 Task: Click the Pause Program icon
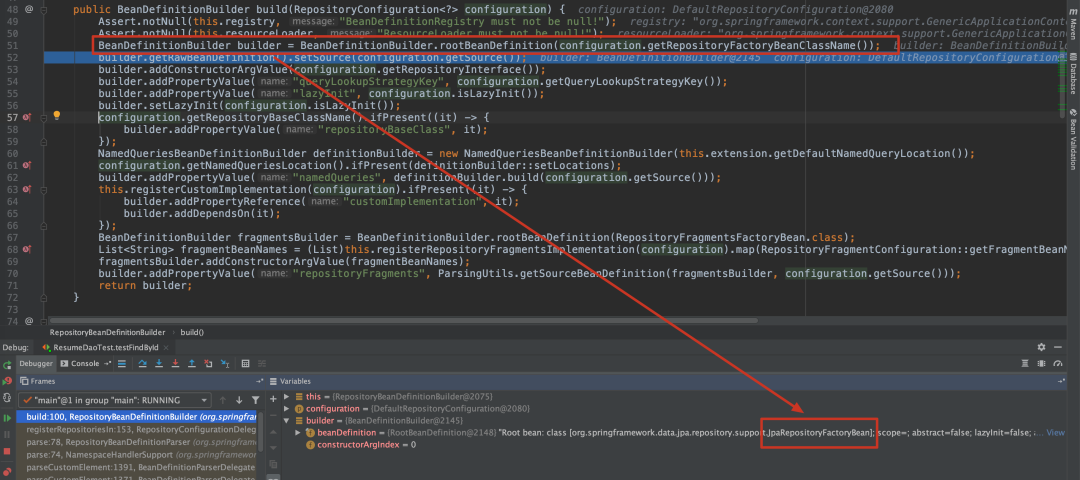coord(7,435)
